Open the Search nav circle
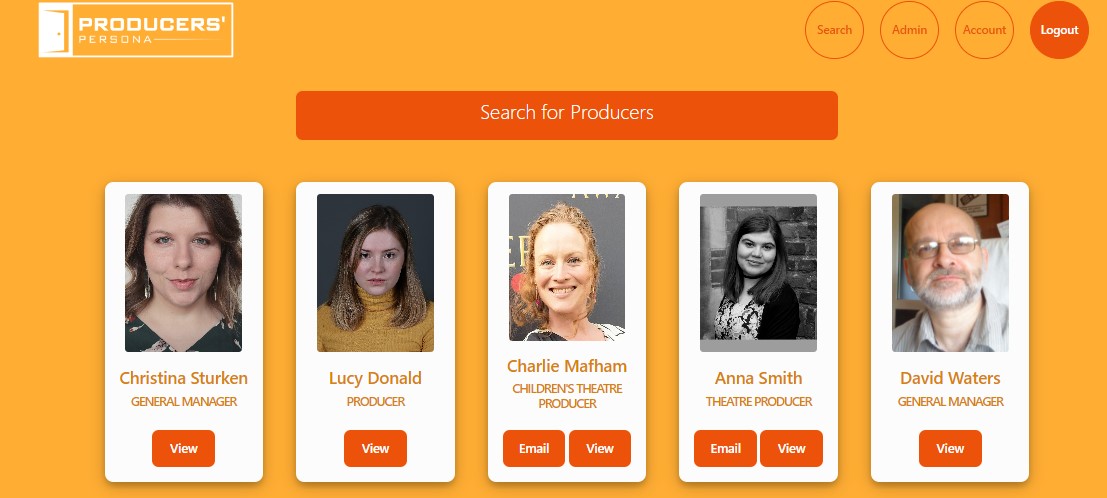This screenshot has width=1107, height=498. pos(834,30)
